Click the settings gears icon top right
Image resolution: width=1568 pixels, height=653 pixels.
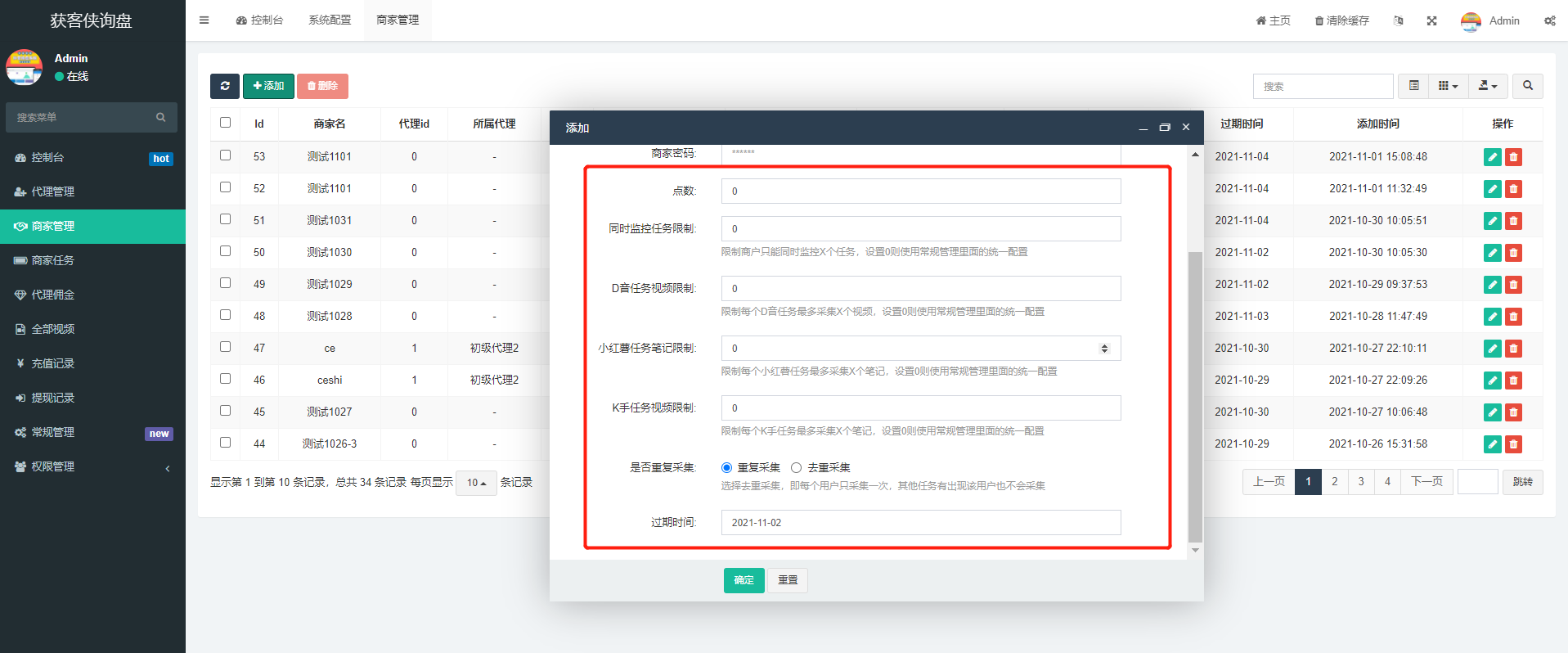point(1549,21)
